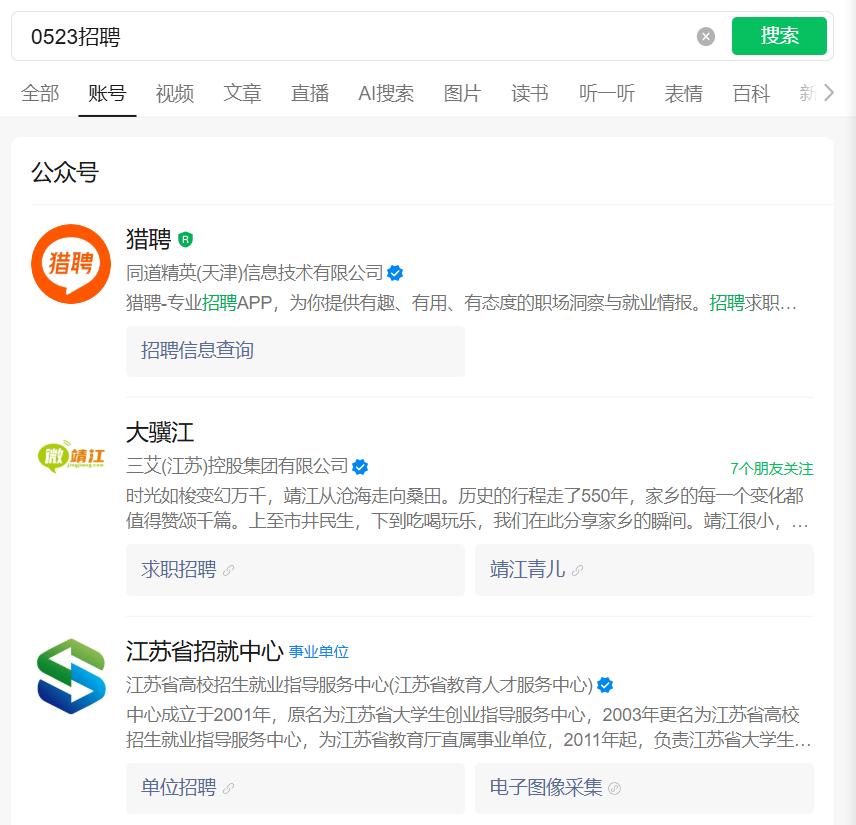Screen dimensions: 856x825
Task: Expand more tabs with right chevron
Action: click(x=829, y=93)
